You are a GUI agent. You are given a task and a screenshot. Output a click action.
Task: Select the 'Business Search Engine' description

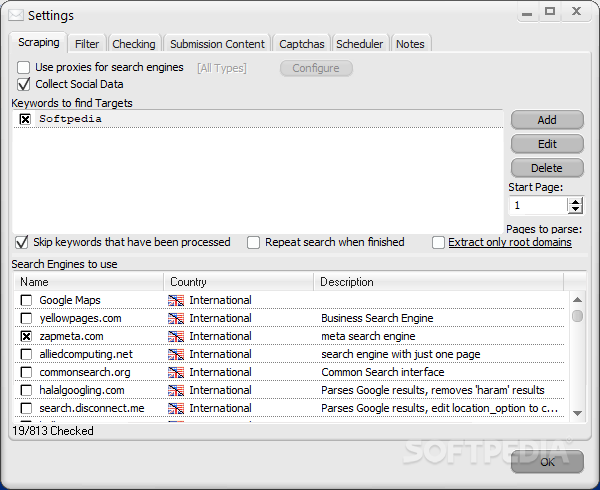377,319
